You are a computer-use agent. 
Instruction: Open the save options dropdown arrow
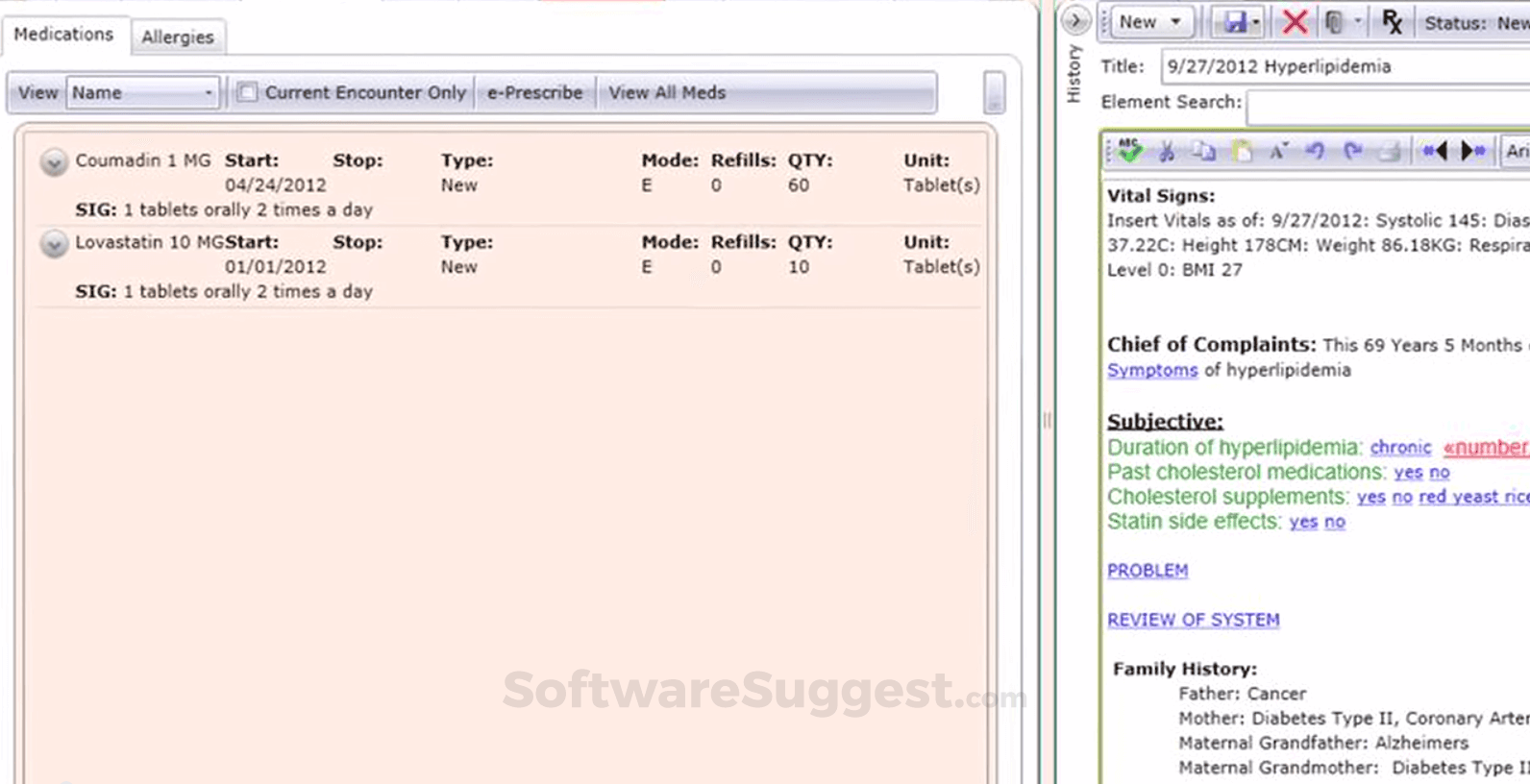pyautogui.click(x=1256, y=22)
